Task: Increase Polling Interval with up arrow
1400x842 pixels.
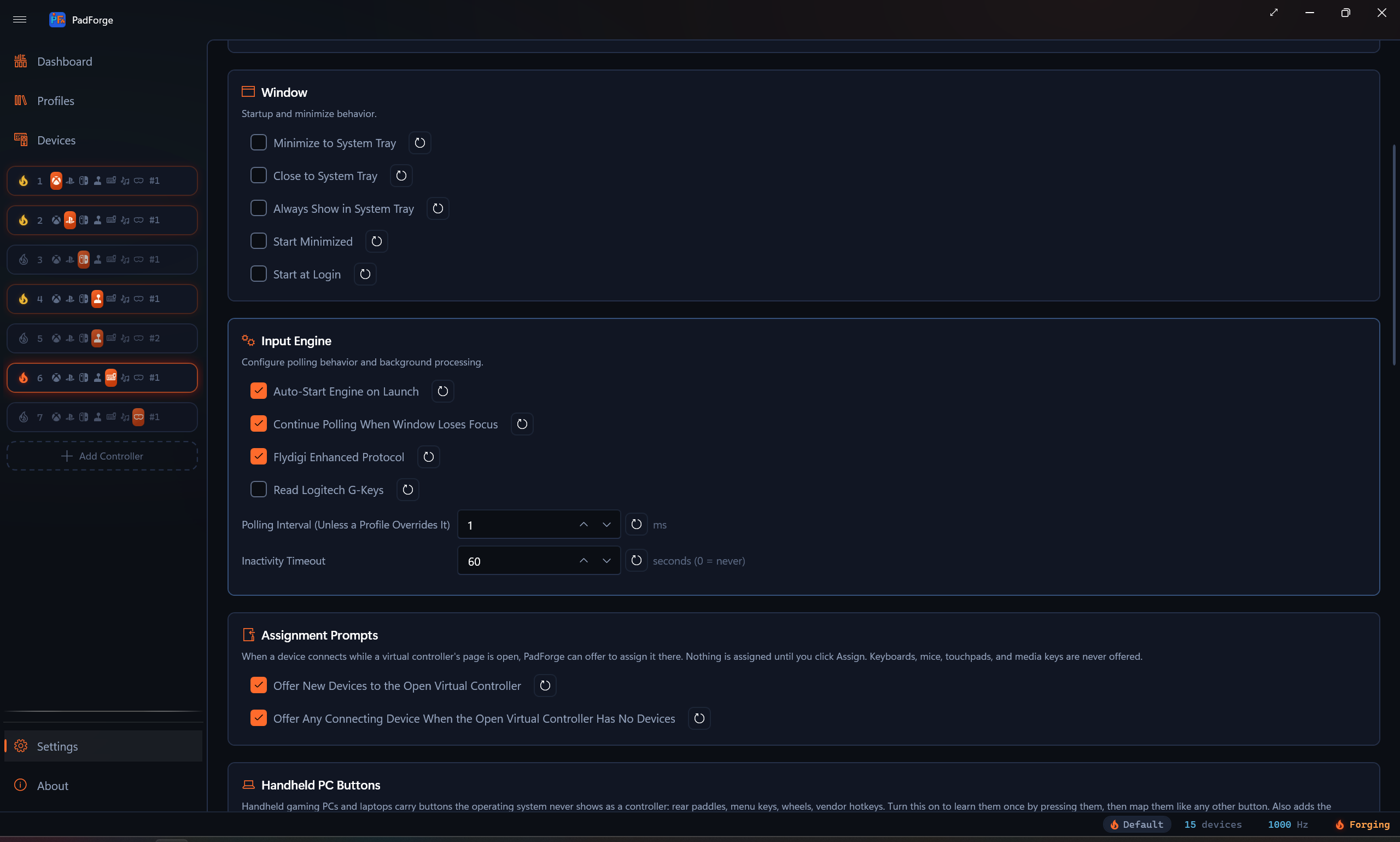Action: coord(584,525)
